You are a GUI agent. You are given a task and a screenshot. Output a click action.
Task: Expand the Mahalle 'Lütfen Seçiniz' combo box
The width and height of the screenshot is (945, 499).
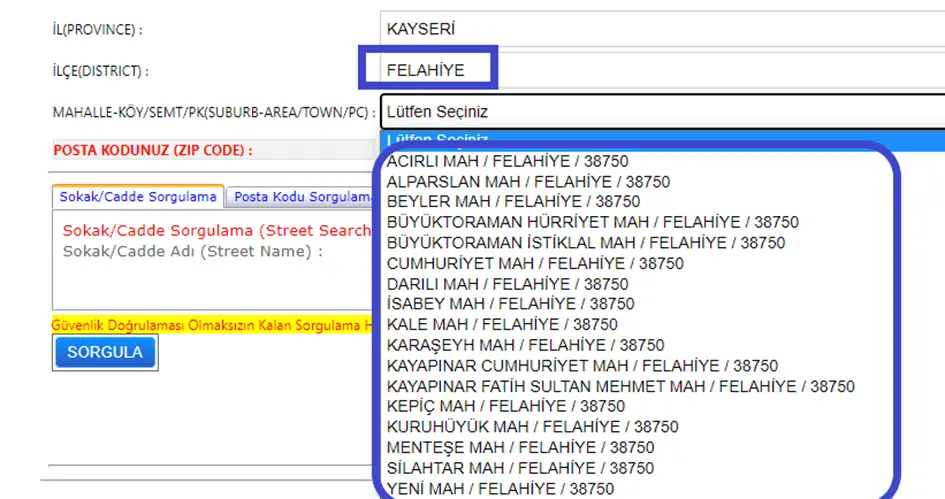(x=660, y=112)
